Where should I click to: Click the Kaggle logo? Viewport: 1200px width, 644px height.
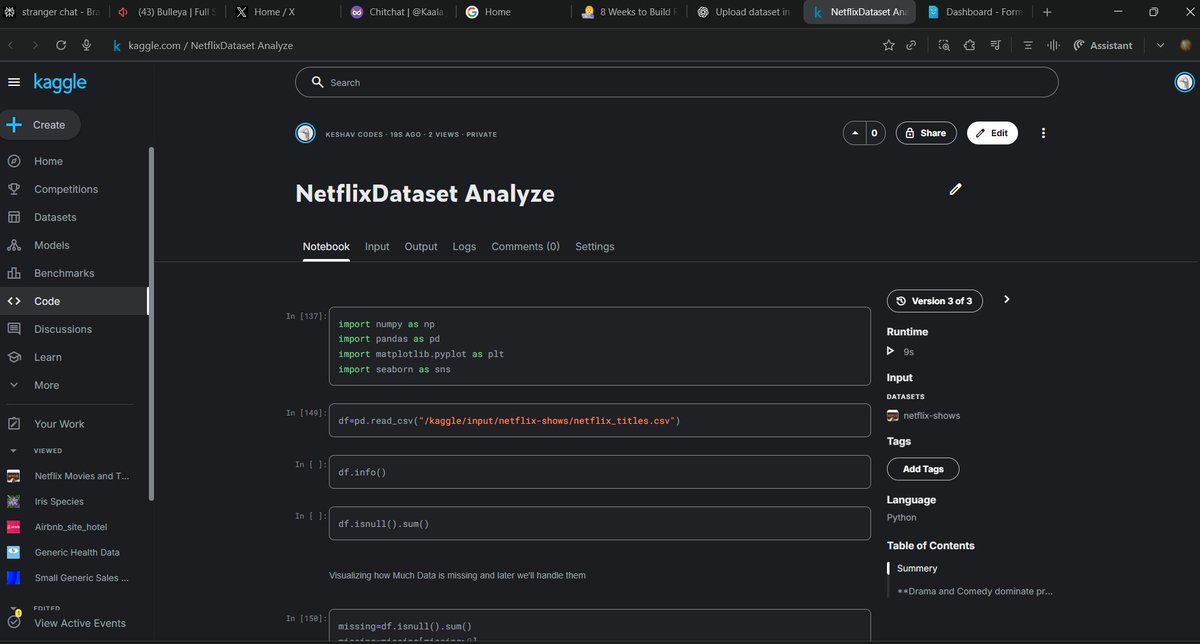[x=60, y=83]
